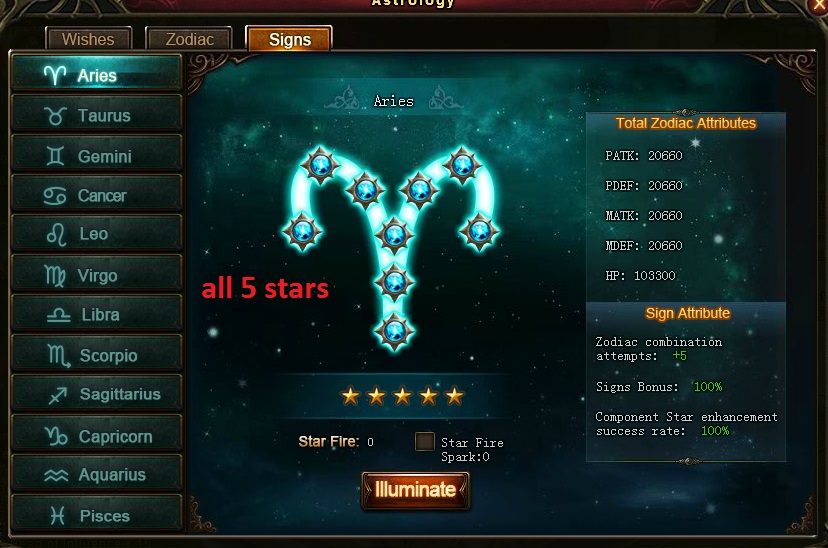Choose the Cancer sign
The image size is (828, 548).
(x=96, y=195)
